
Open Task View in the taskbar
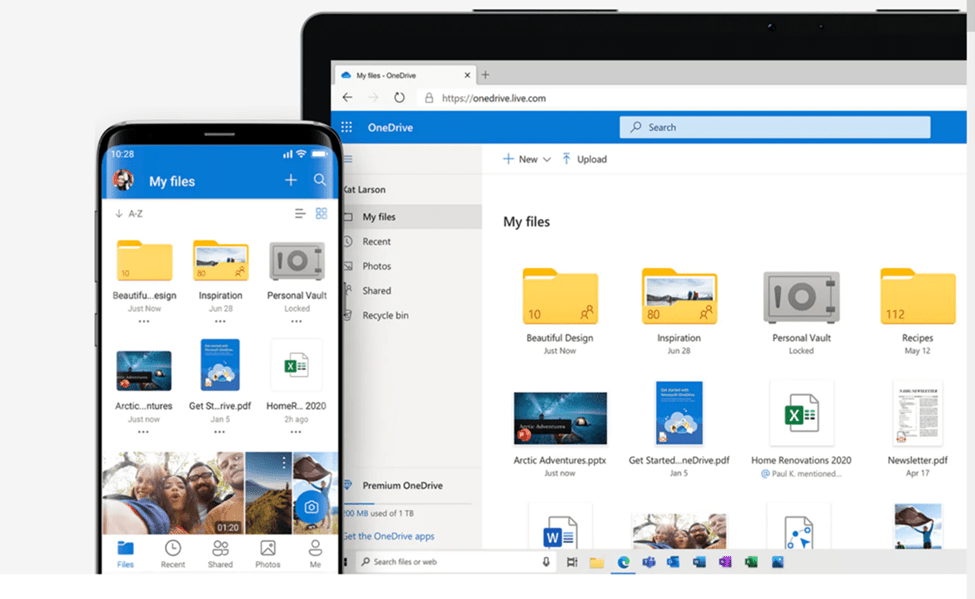pyautogui.click(x=572, y=562)
